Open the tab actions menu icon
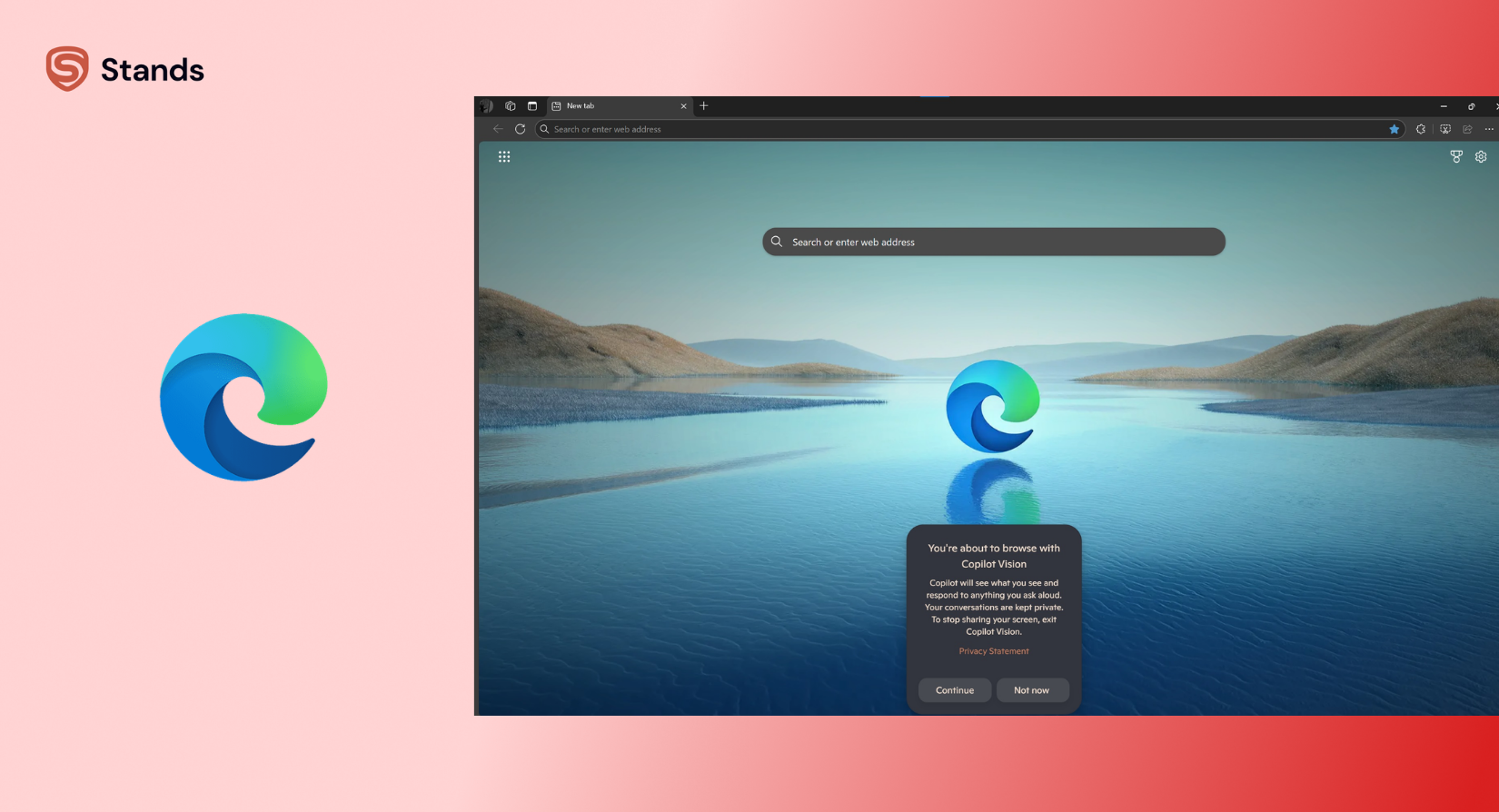The height and width of the screenshot is (812, 1499). point(532,106)
